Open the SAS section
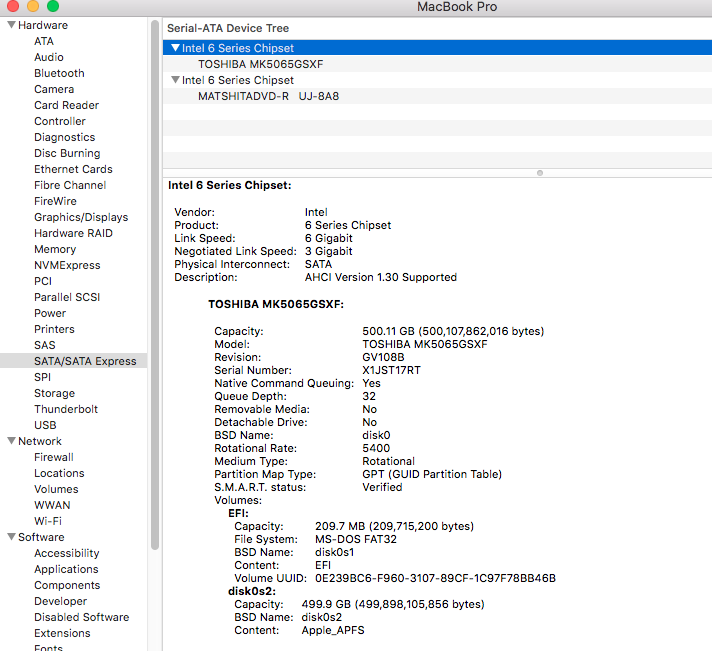Viewport: 712px width, 651px height. tap(44, 345)
